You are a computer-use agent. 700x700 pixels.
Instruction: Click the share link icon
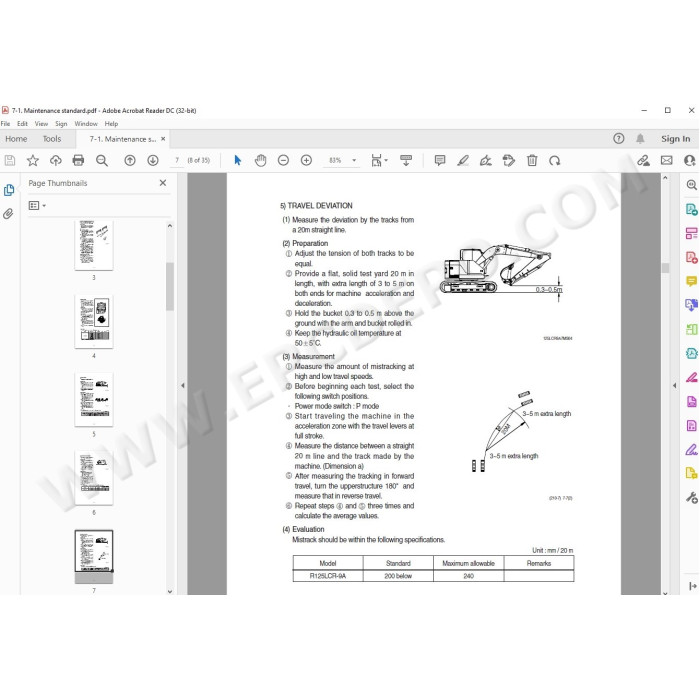pos(643,160)
